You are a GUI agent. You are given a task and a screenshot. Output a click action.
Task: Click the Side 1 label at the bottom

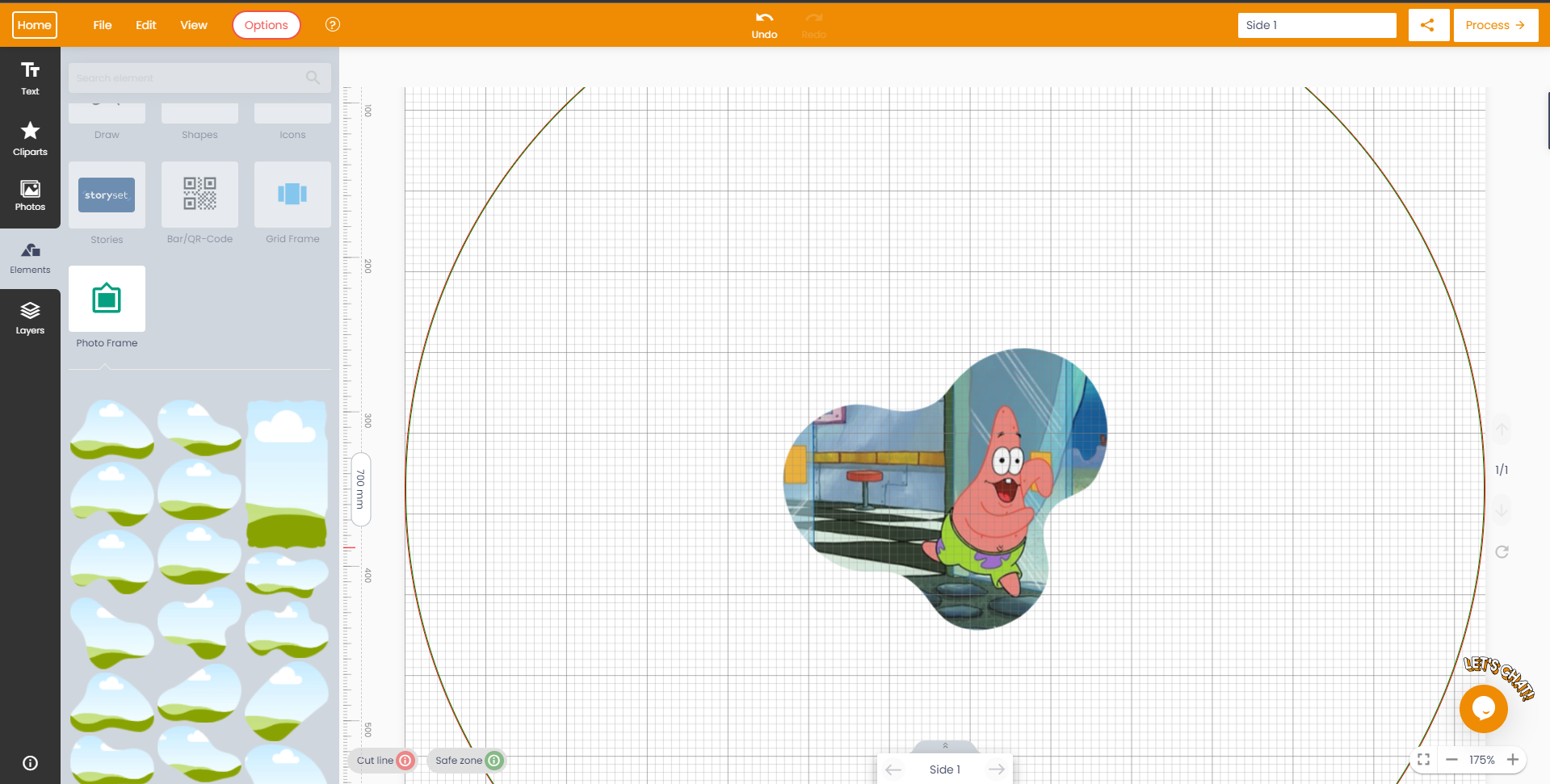[x=945, y=769]
